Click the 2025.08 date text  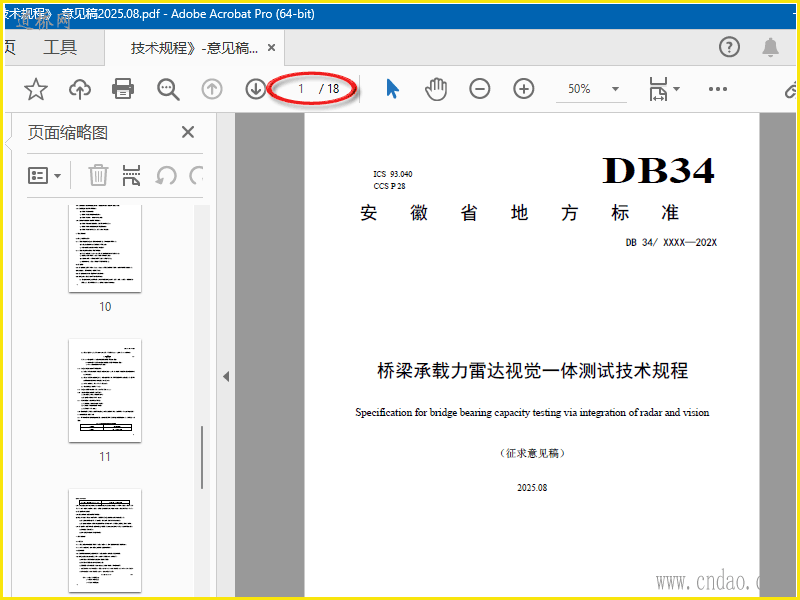[532, 488]
